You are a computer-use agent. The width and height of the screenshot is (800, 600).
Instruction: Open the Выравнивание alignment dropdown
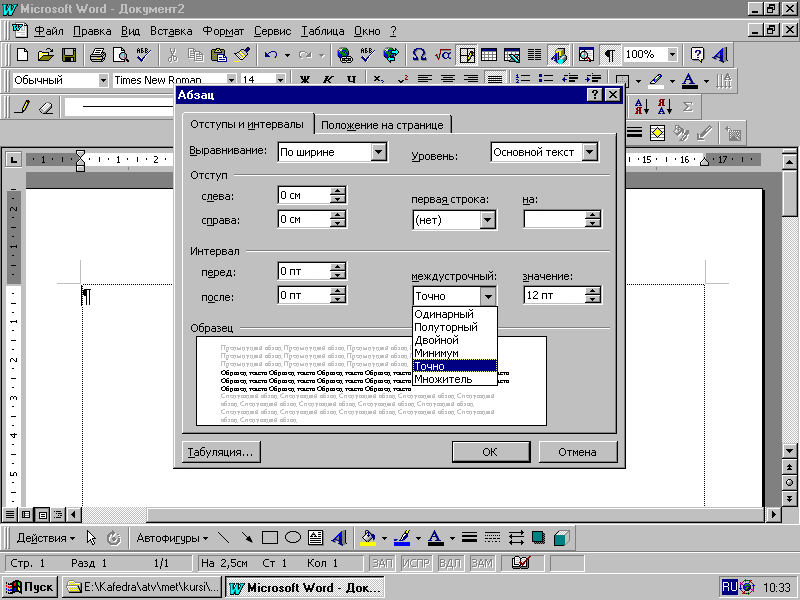[379, 152]
